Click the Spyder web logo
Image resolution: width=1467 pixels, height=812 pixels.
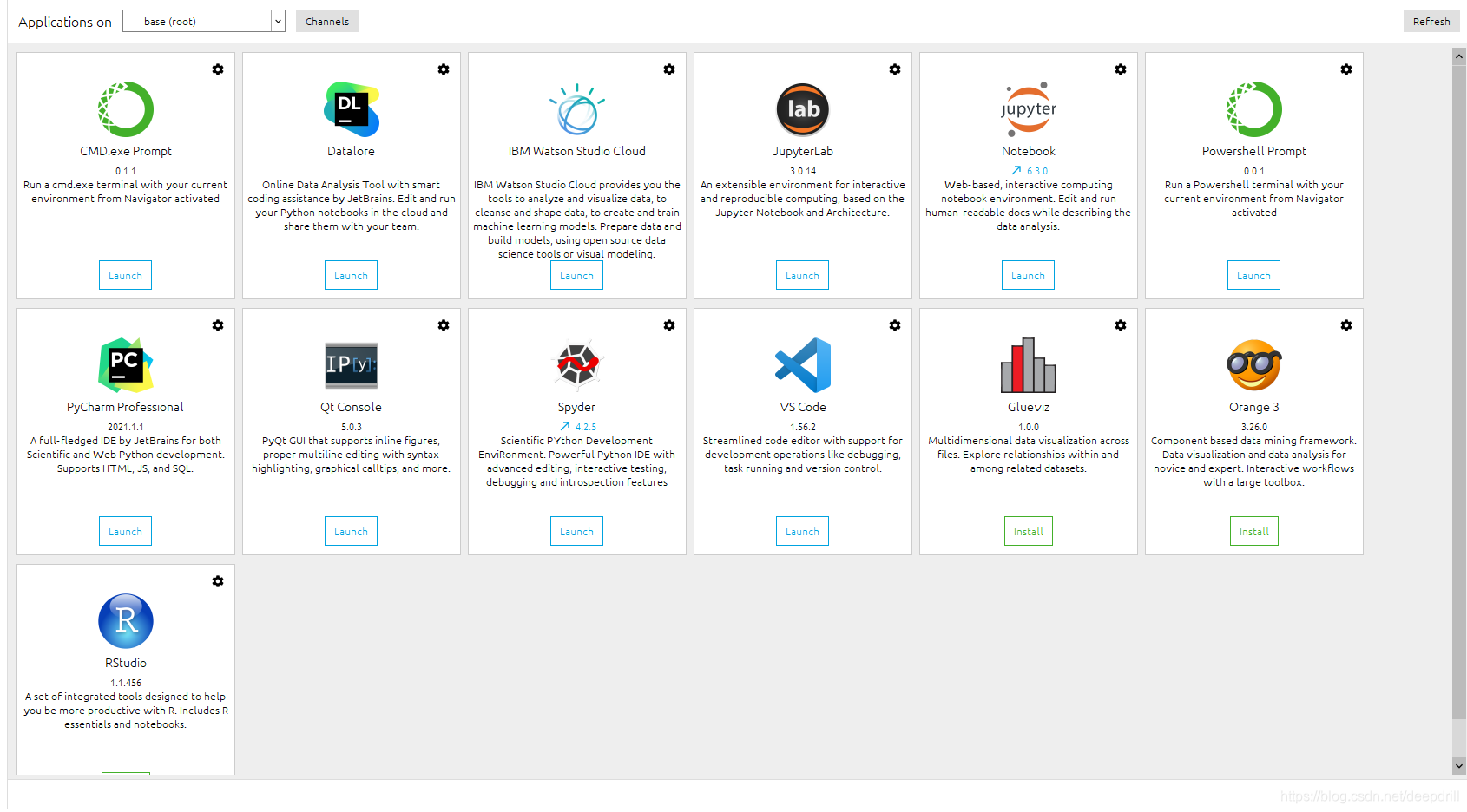coord(577,364)
